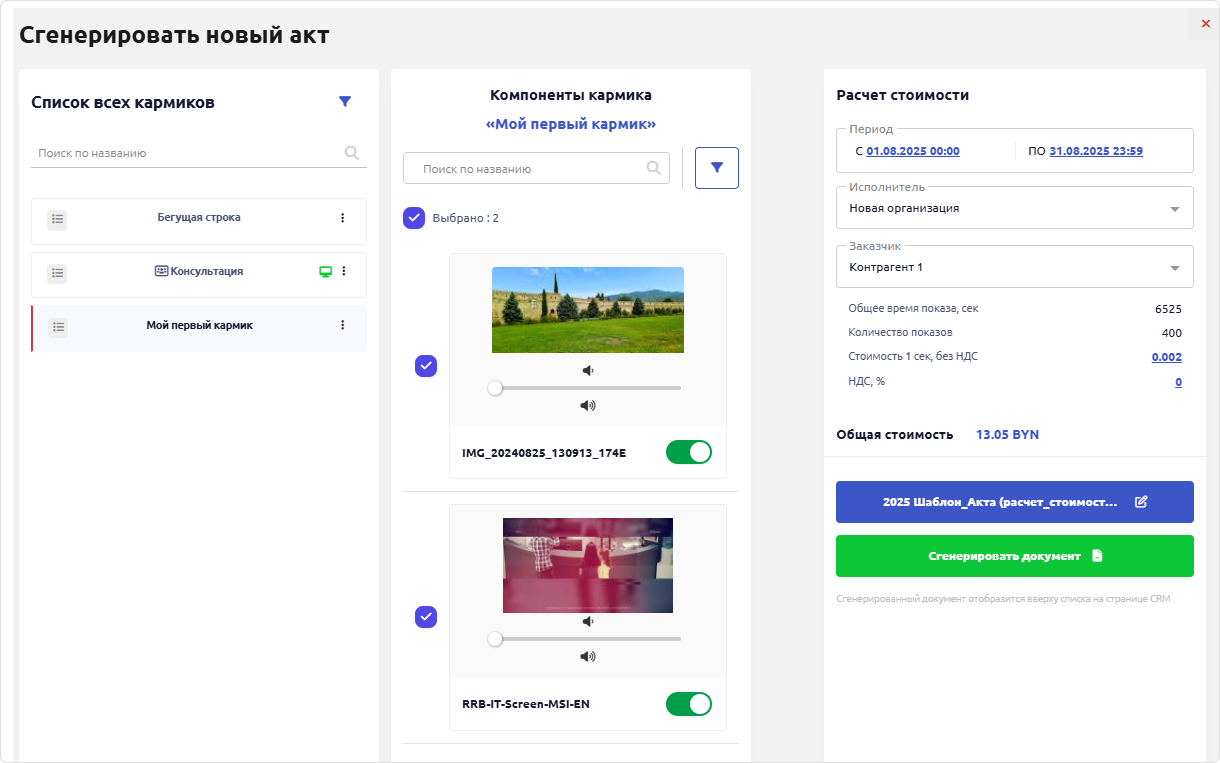
Task: Open the filter button in Компоненты кармика panel
Action: (x=716, y=168)
